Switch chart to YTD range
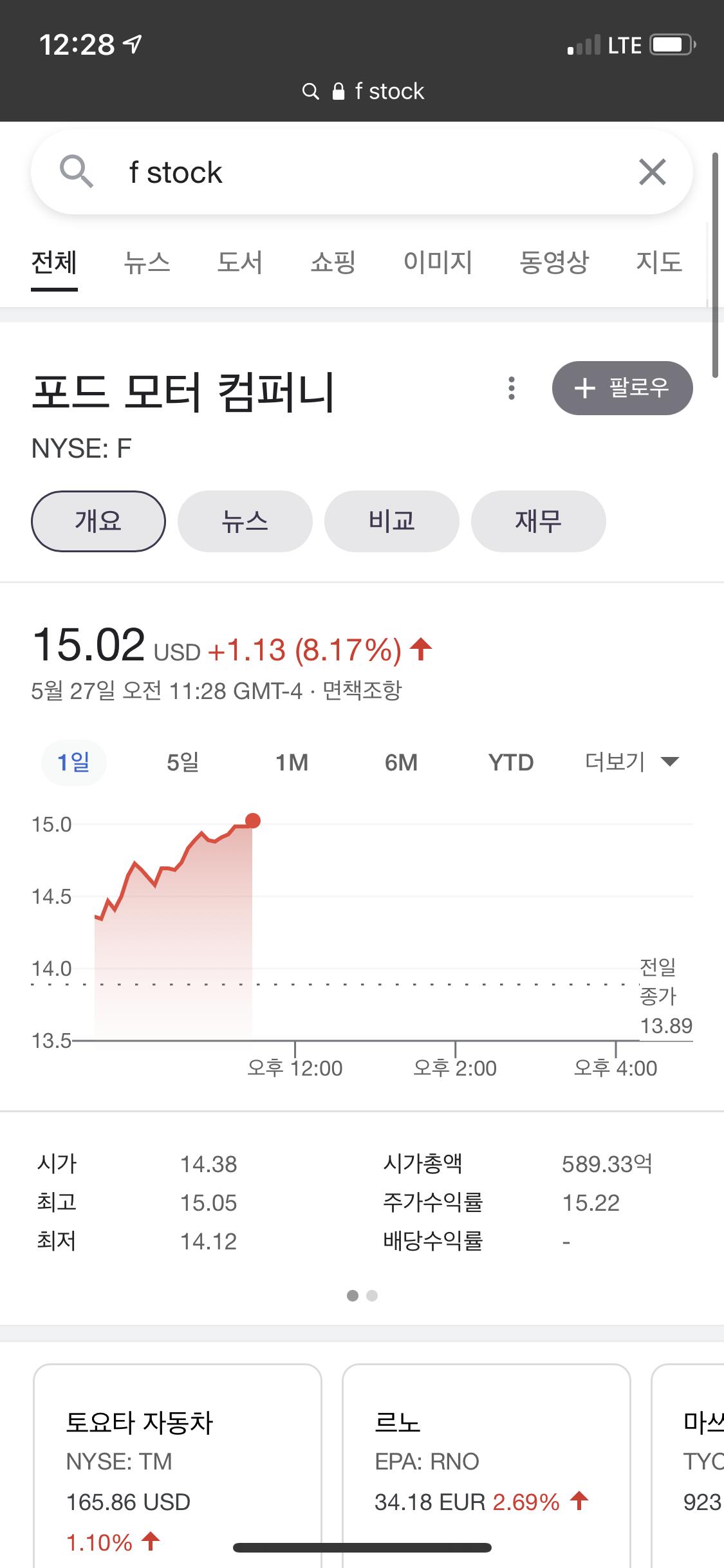 [511, 763]
